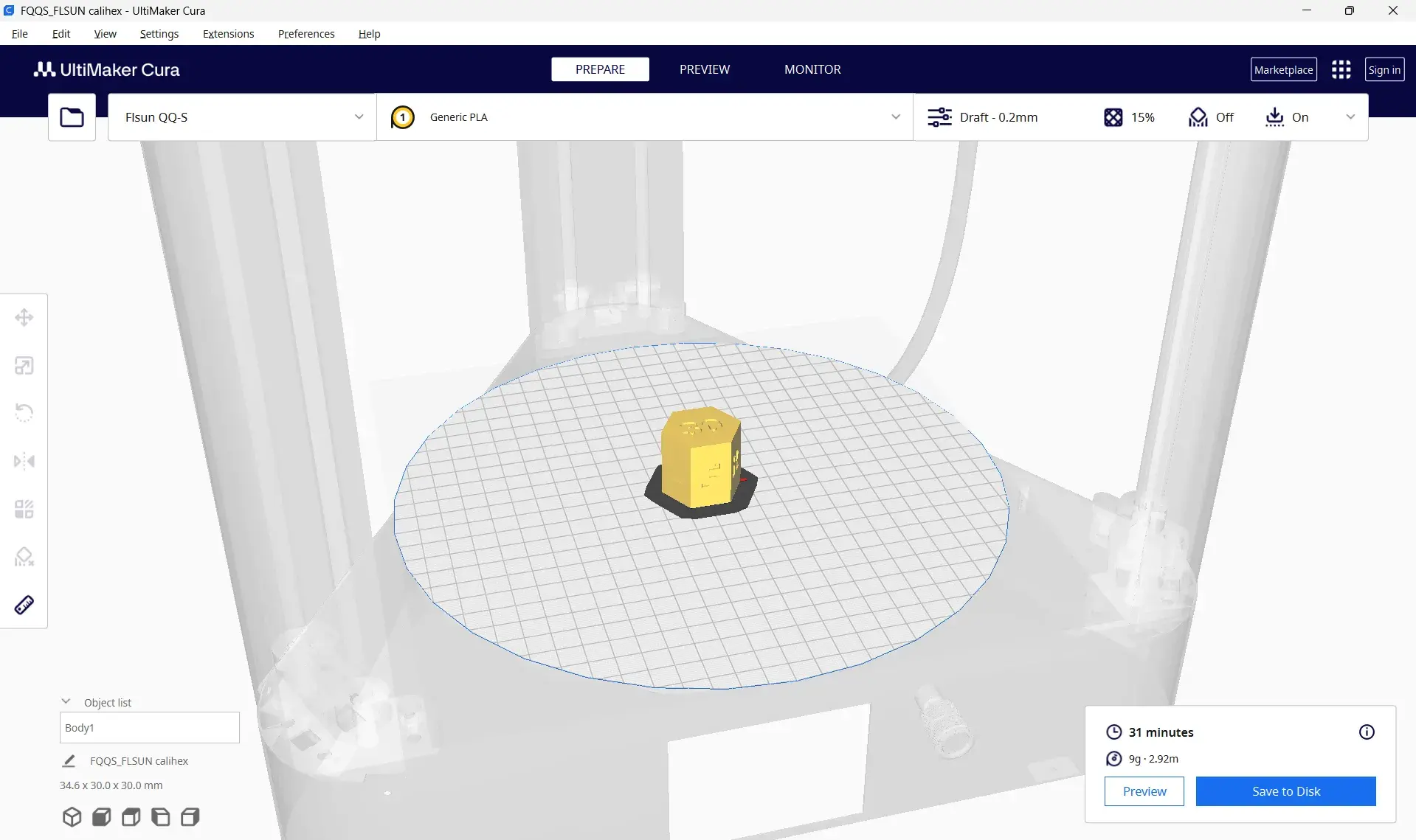The width and height of the screenshot is (1416, 840).
Task: Click the support Off icon
Action: pyautogui.click(x=1198, y=117)
